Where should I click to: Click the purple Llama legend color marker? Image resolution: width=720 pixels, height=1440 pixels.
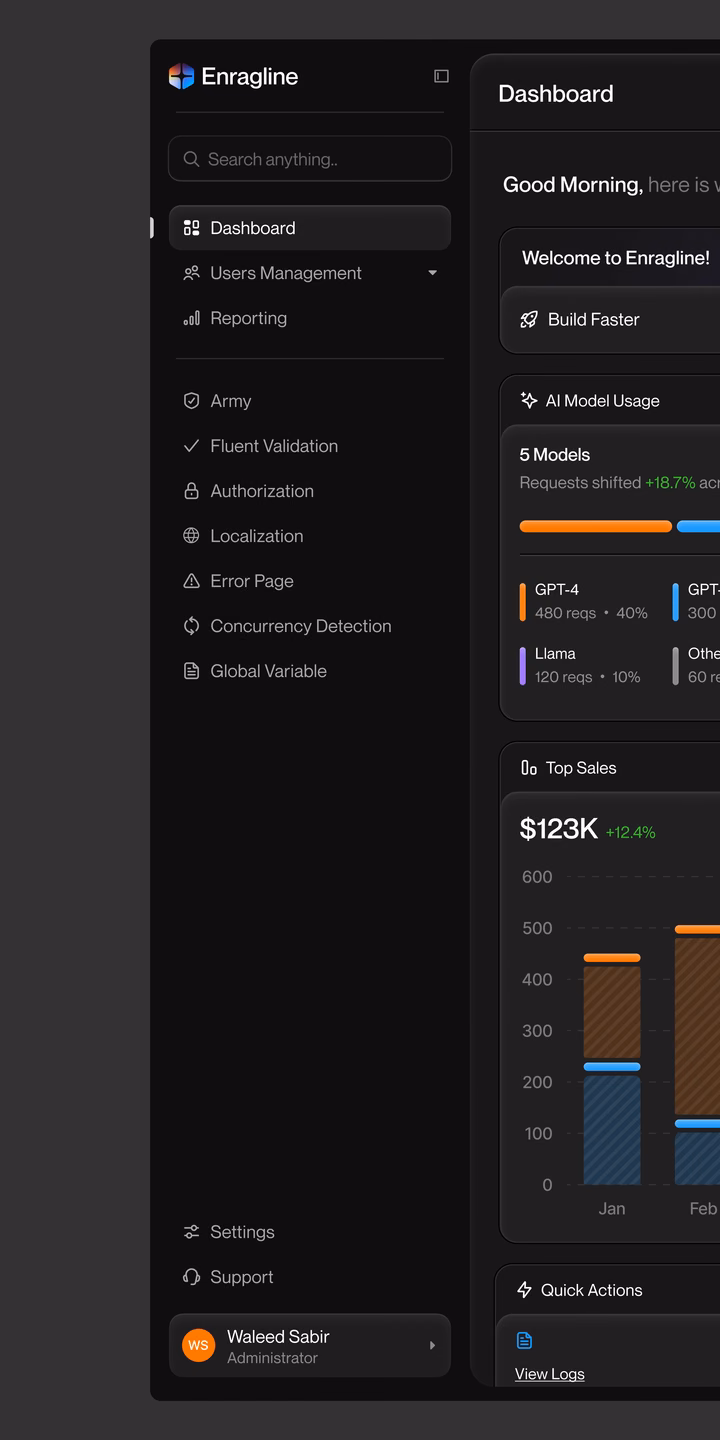click(x=522, y=666)
